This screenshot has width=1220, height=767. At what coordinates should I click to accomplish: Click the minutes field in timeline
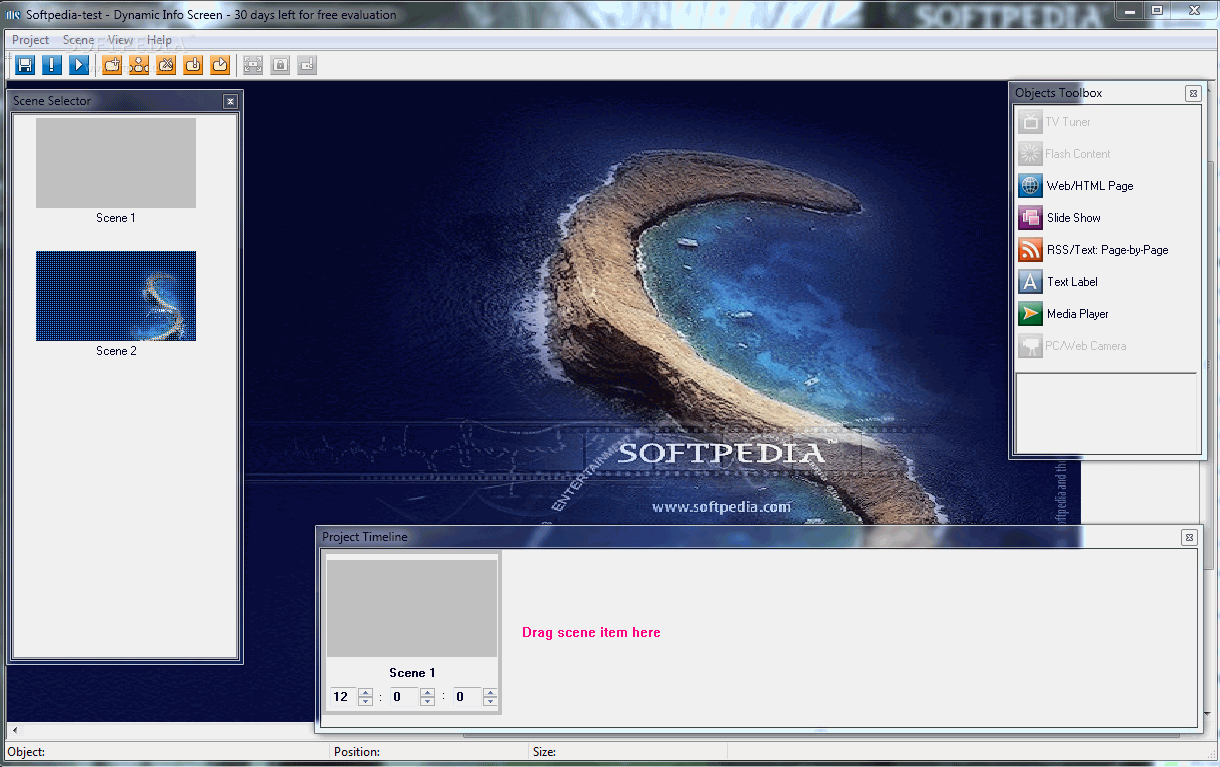(404, 697)
